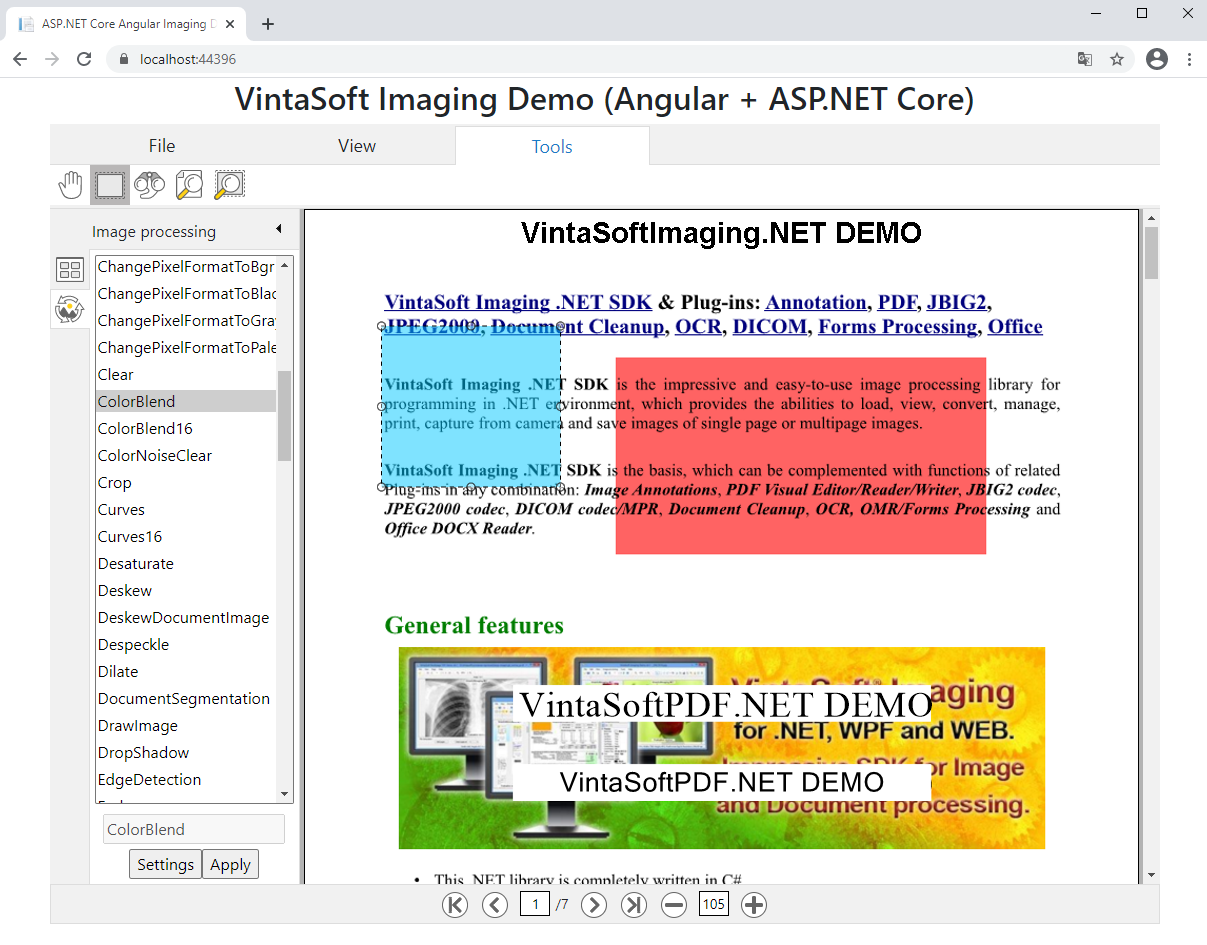The width and height of the screenshot is (1207, 945).
Task: Pick the zoom selection magnifier tool
Action: 229,185
